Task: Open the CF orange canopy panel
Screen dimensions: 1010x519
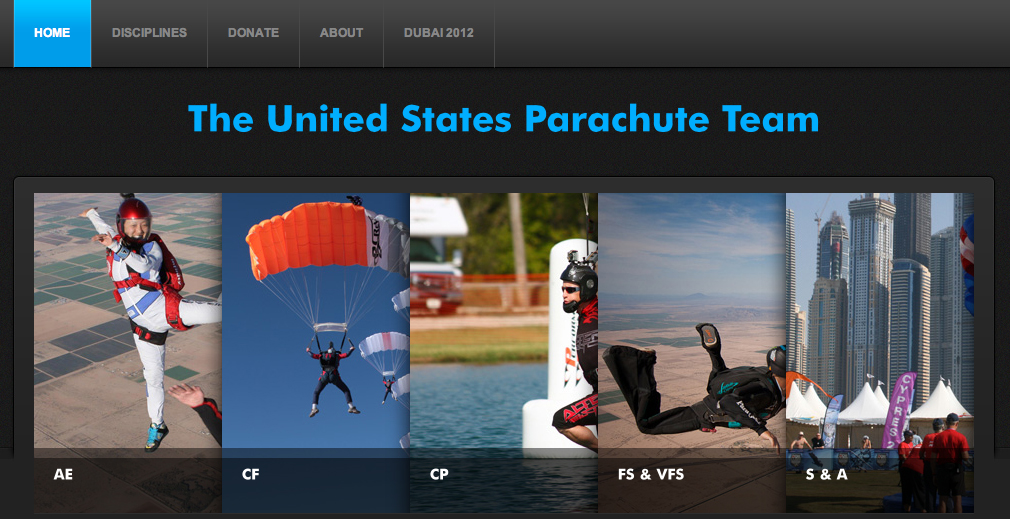Action: [316, 353]
